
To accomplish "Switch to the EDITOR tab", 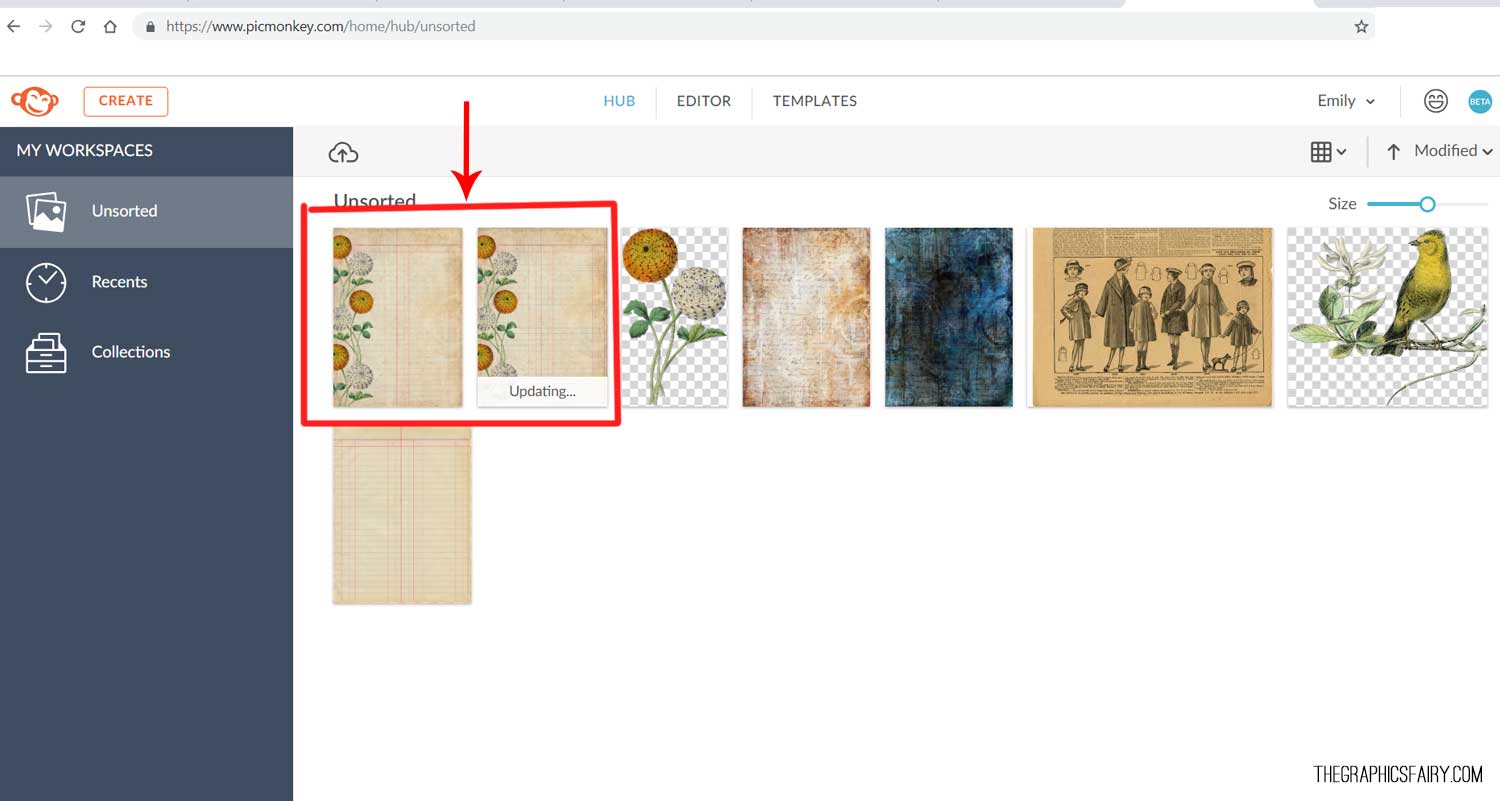I will (704, 101).
